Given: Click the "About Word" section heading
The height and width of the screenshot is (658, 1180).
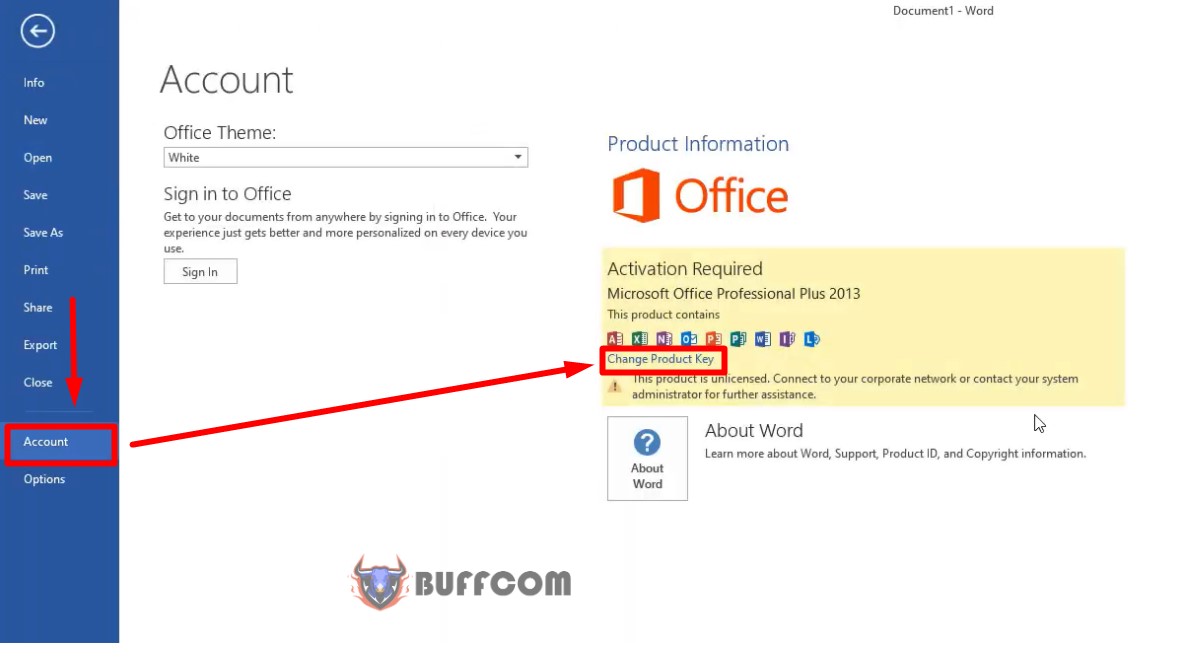Looking at the screenshot, I should [754, 431].
